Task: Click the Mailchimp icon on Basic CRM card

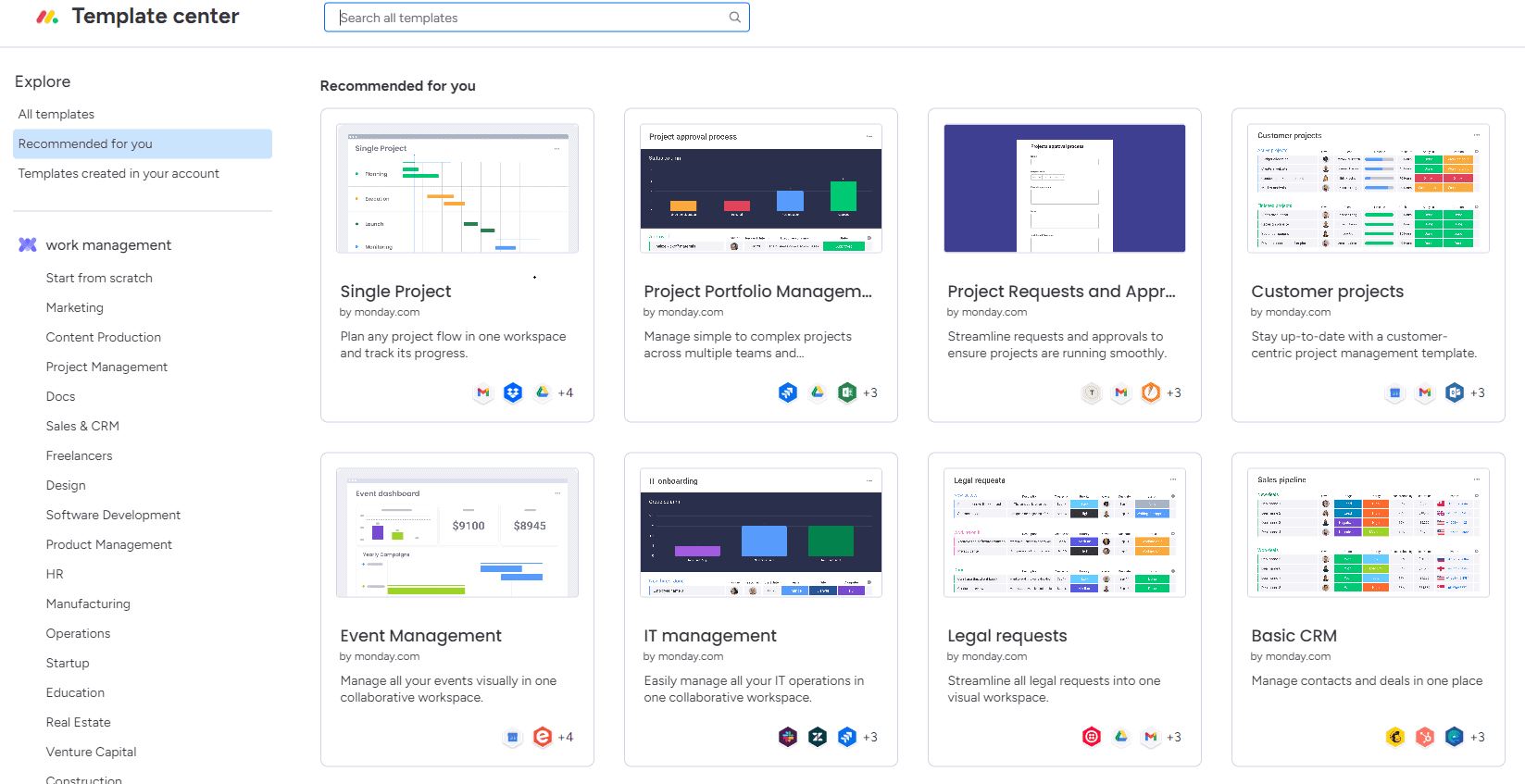Action: 1395,737
